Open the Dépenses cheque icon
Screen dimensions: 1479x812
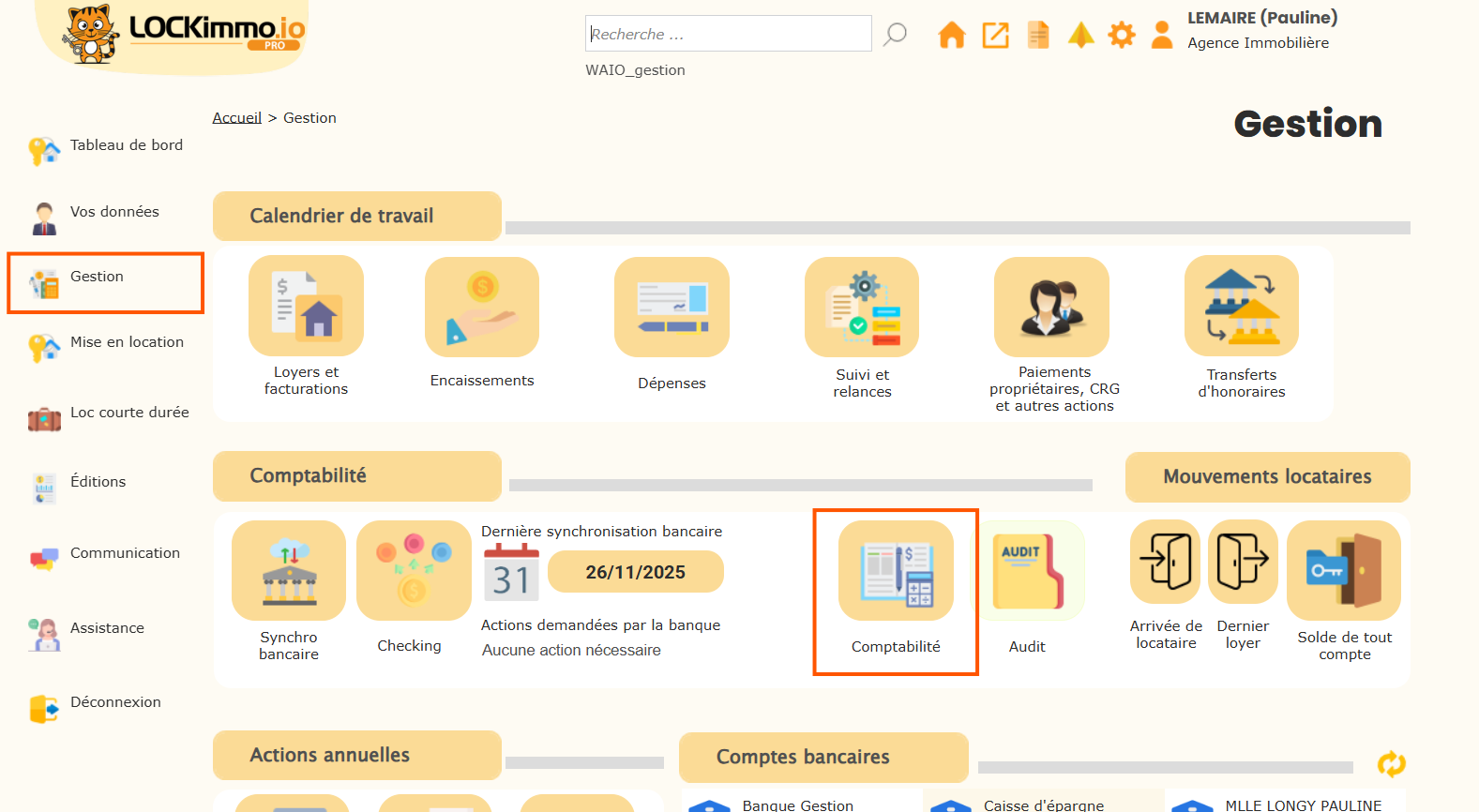click(672, 307)
